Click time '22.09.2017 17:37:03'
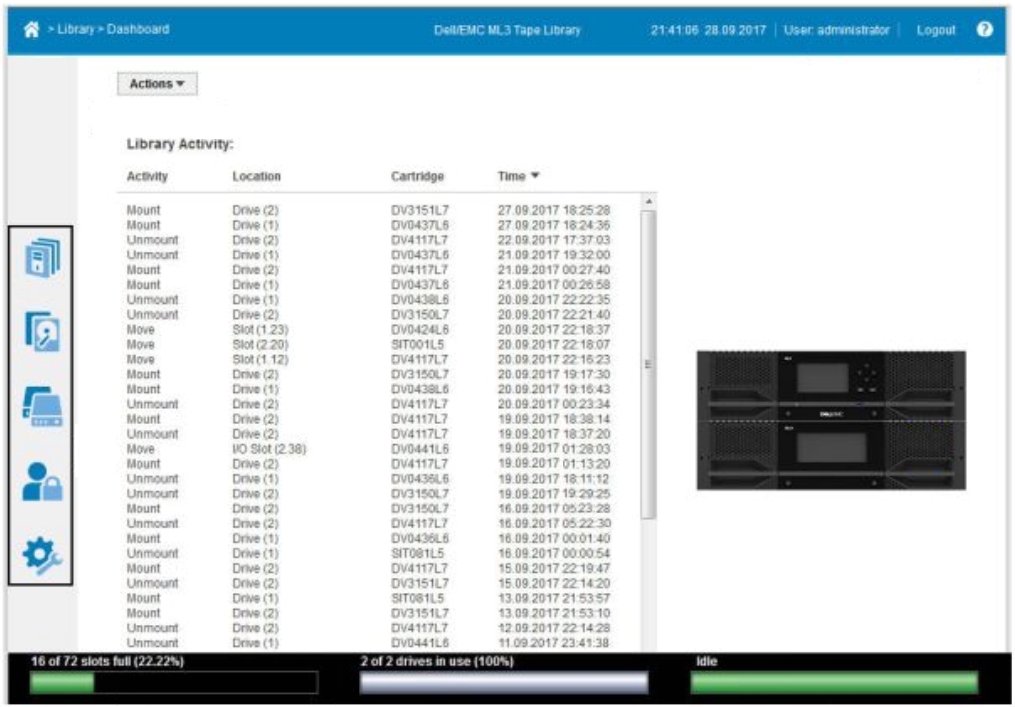1015x707 pixels. point(554,240)
